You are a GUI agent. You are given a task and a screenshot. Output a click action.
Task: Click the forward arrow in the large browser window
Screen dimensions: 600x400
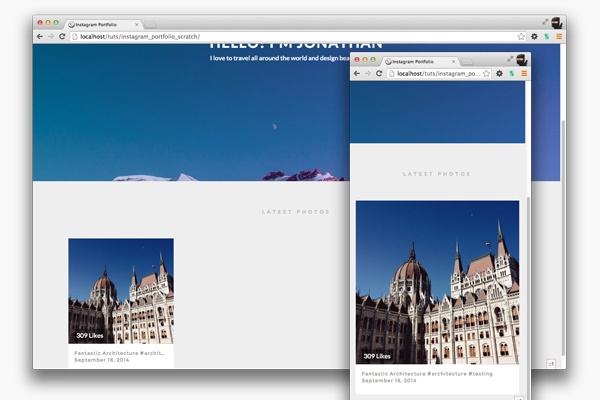click(51, 36)
